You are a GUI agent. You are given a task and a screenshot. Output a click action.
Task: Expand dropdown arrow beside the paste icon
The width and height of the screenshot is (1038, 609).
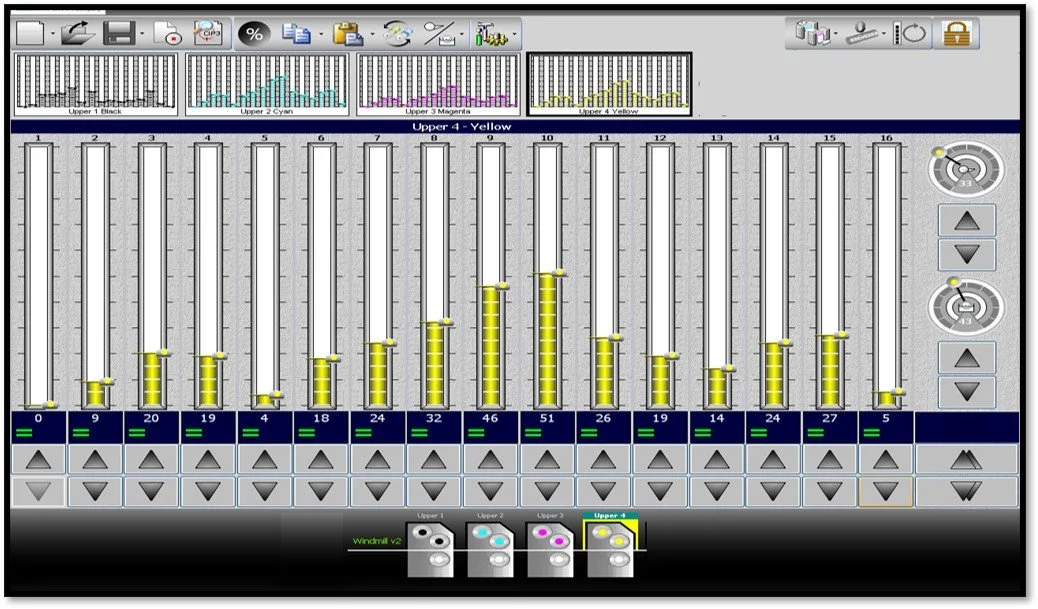(372, 34)
